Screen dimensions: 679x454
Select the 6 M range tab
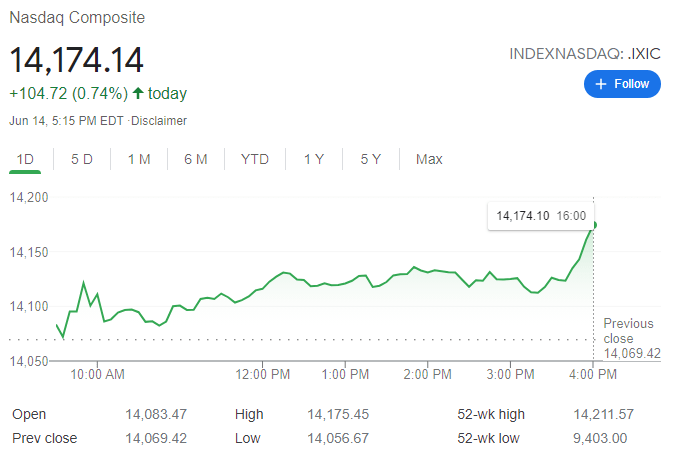196,159
